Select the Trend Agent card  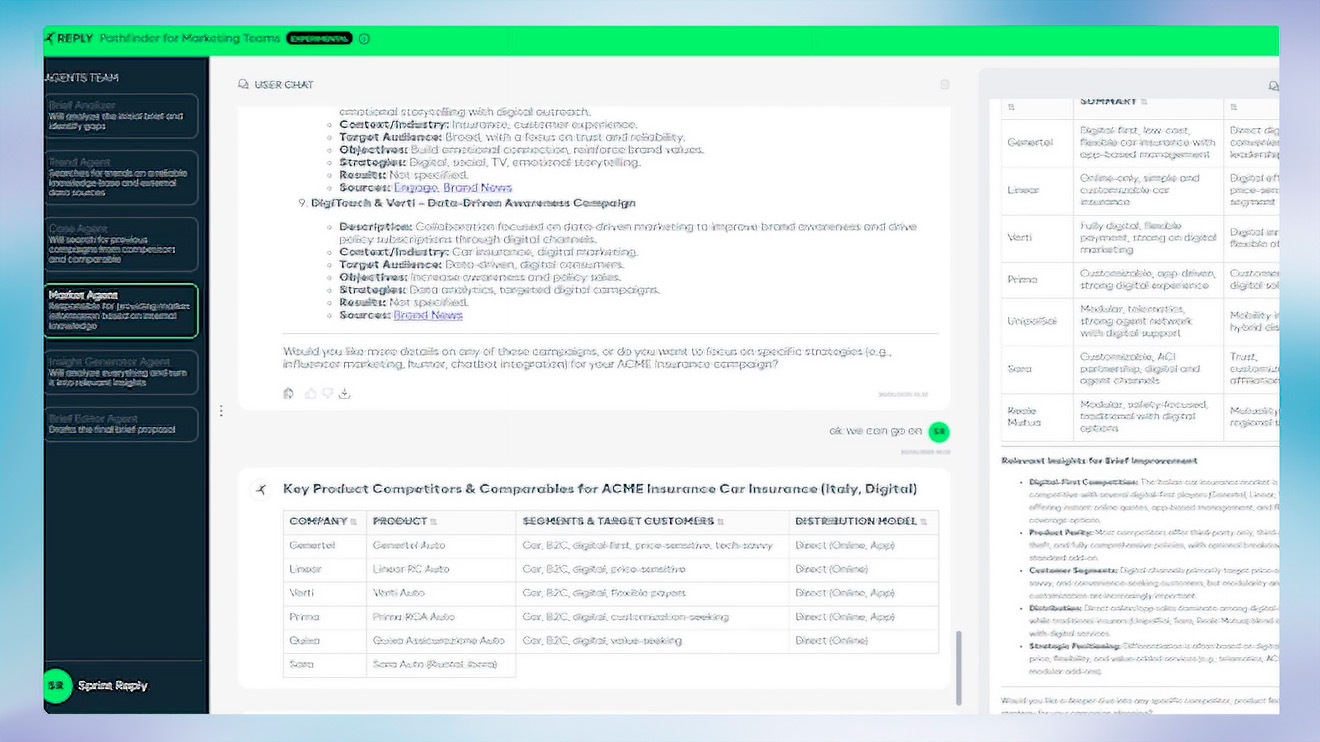(120, 178)
